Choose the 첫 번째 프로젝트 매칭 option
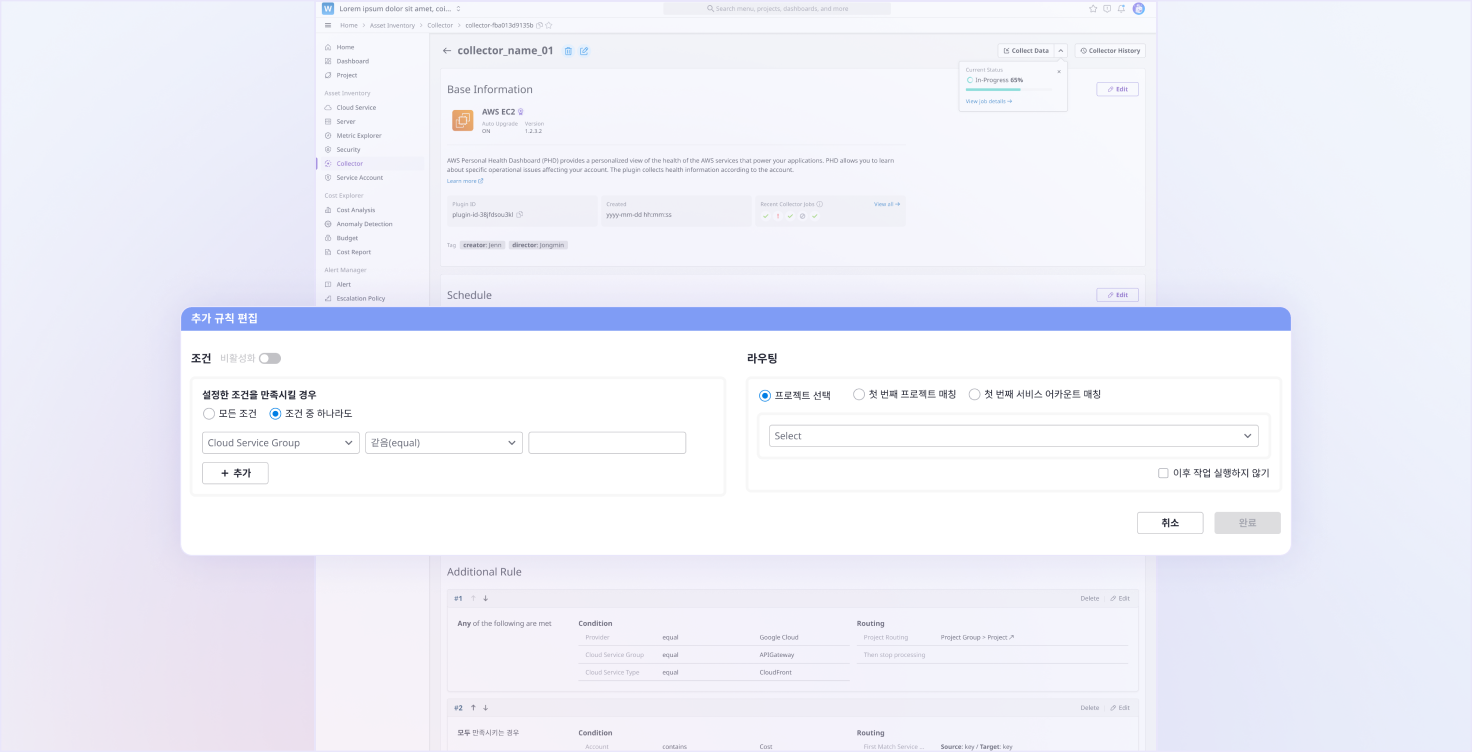The height and width of the screenshot is (752, 1472). click(859, 395)
